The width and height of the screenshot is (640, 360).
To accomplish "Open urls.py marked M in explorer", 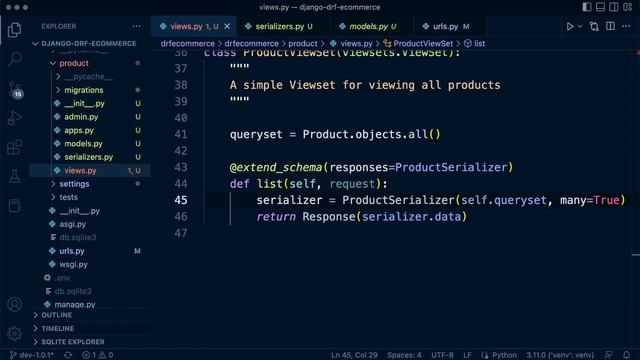I will coord(72,251).
